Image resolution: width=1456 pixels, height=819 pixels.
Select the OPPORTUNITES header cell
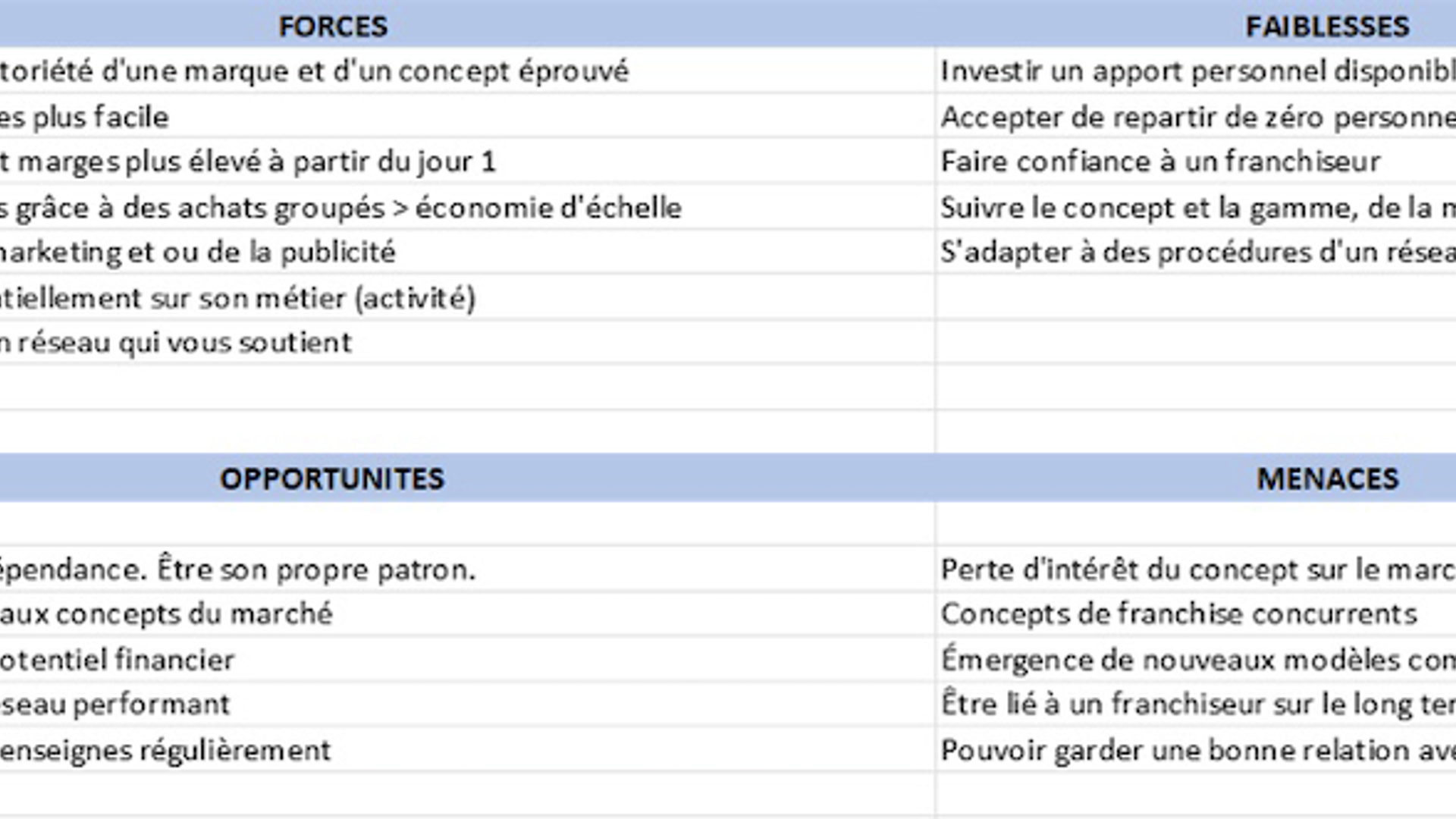pyautogui.click(x=466, y=478)
